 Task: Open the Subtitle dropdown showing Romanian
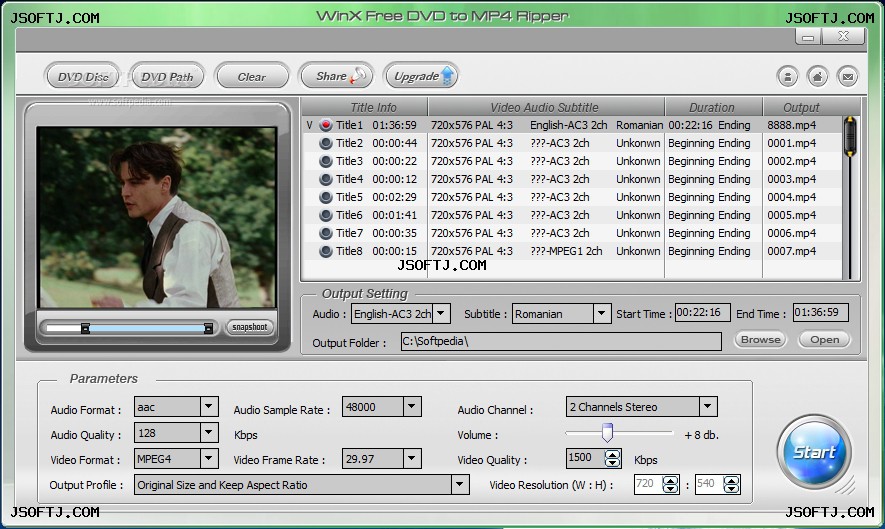pos(602,313)
